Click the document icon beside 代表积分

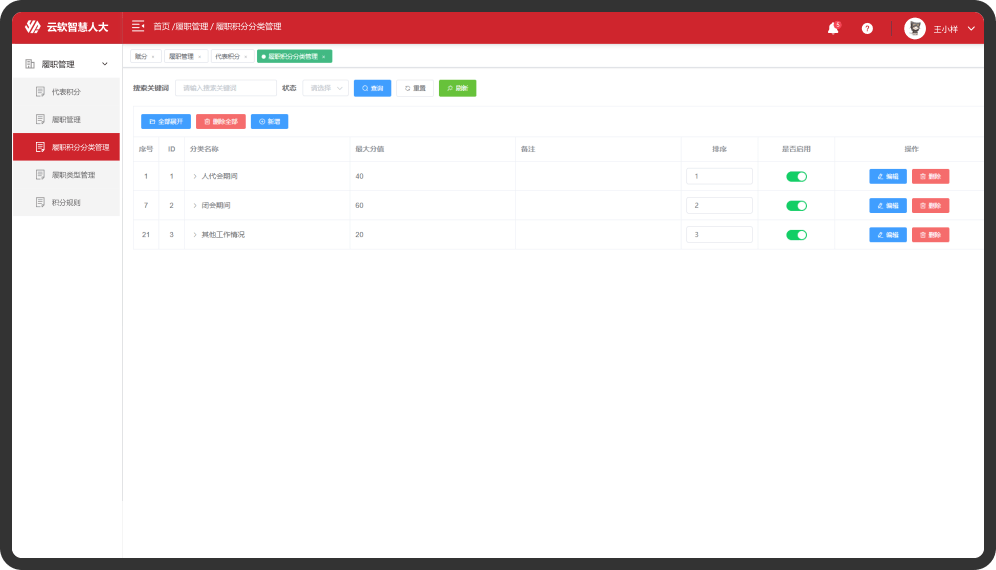click(40, 92)
